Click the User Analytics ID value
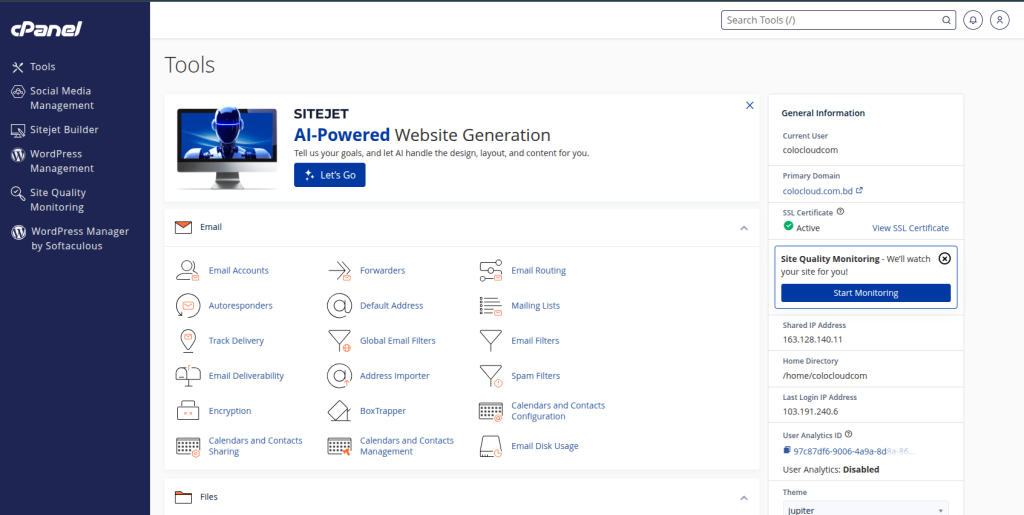Viewport: 1024px width, 515px height. tap(854, 451)
